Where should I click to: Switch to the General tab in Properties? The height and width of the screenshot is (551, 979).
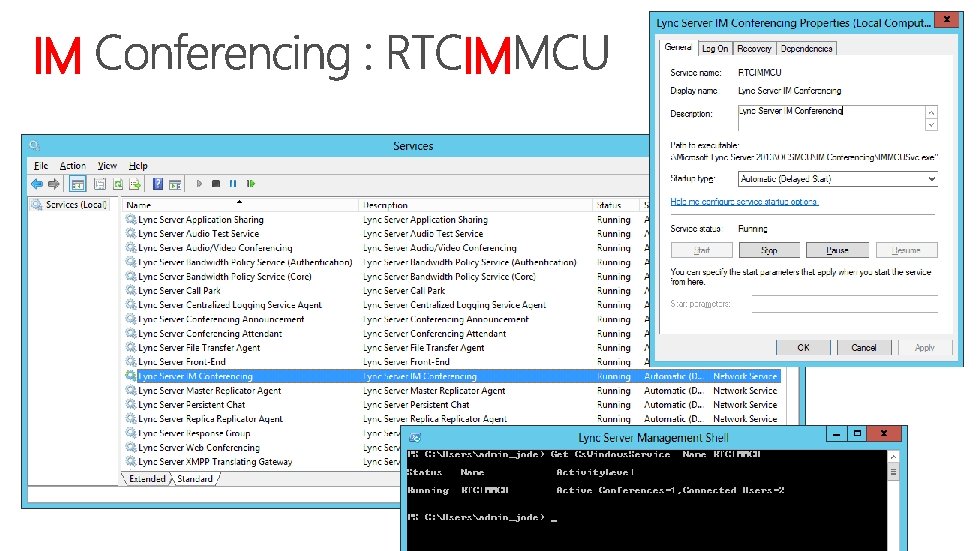coord(678,47)
